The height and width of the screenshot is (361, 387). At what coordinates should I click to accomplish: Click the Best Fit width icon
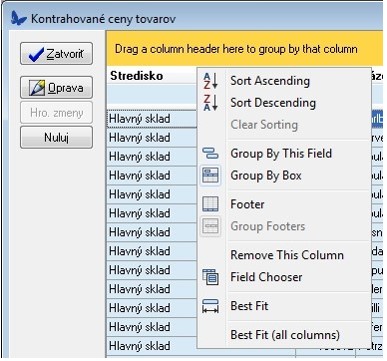(210, 306)
